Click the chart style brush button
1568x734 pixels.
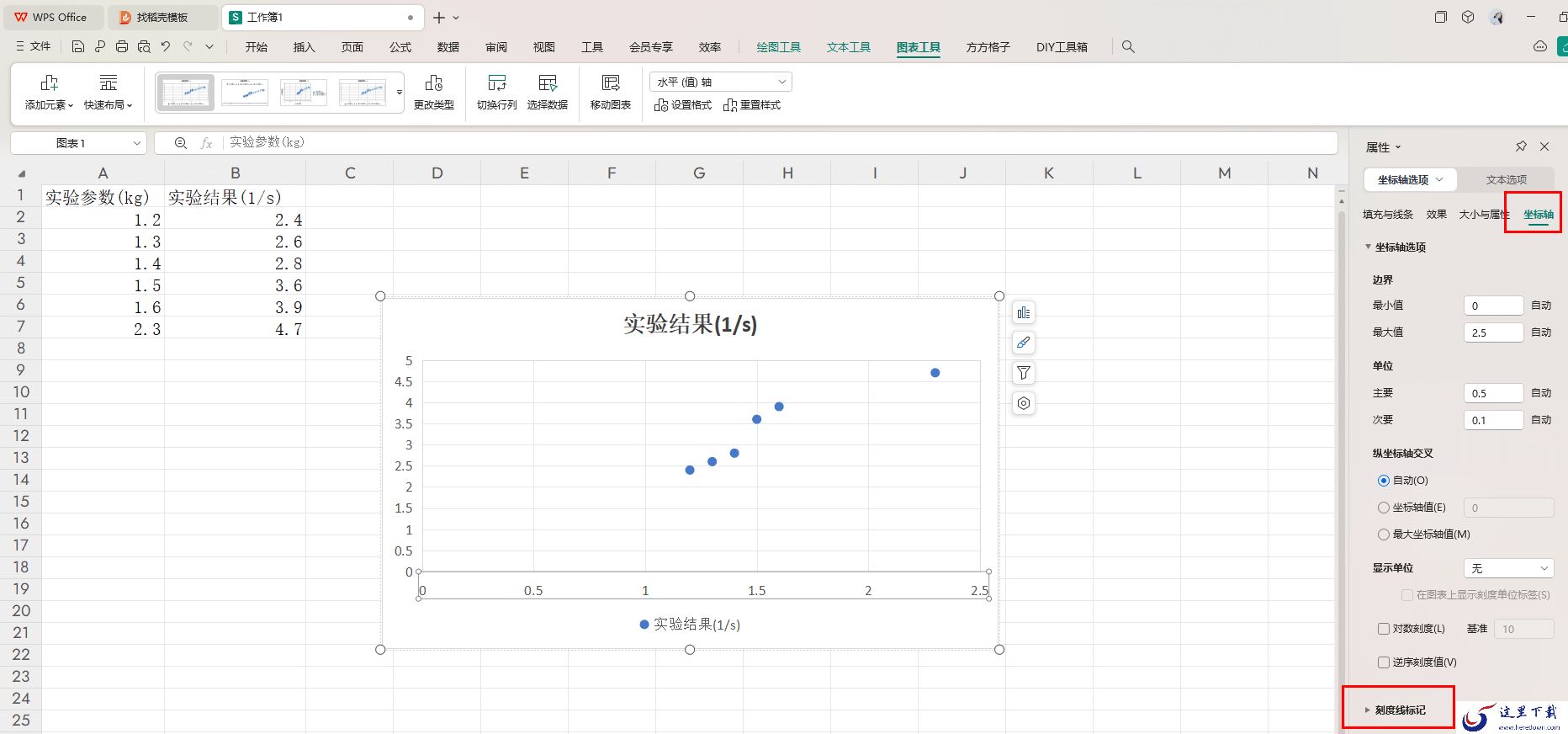click(x=1023, y=343)
